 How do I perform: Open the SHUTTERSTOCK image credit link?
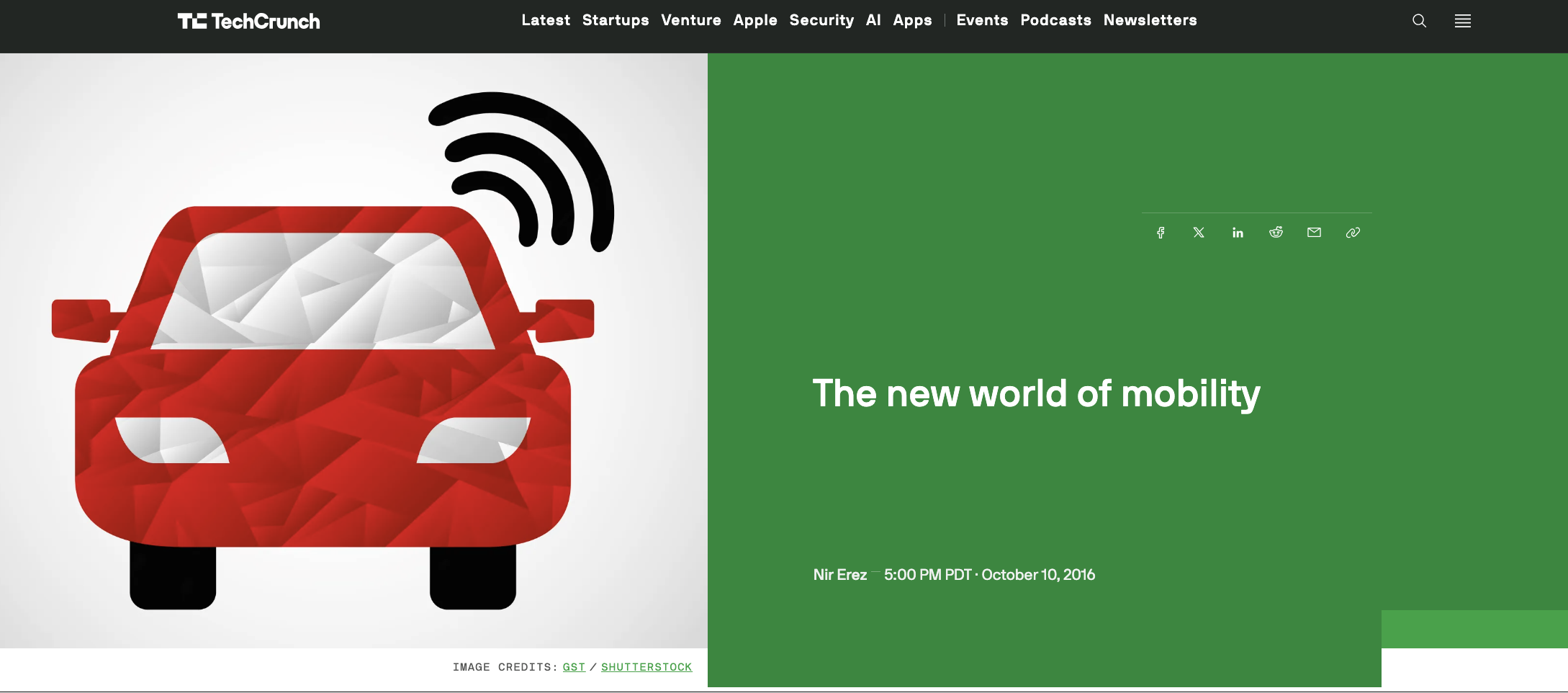coord(646,666)
